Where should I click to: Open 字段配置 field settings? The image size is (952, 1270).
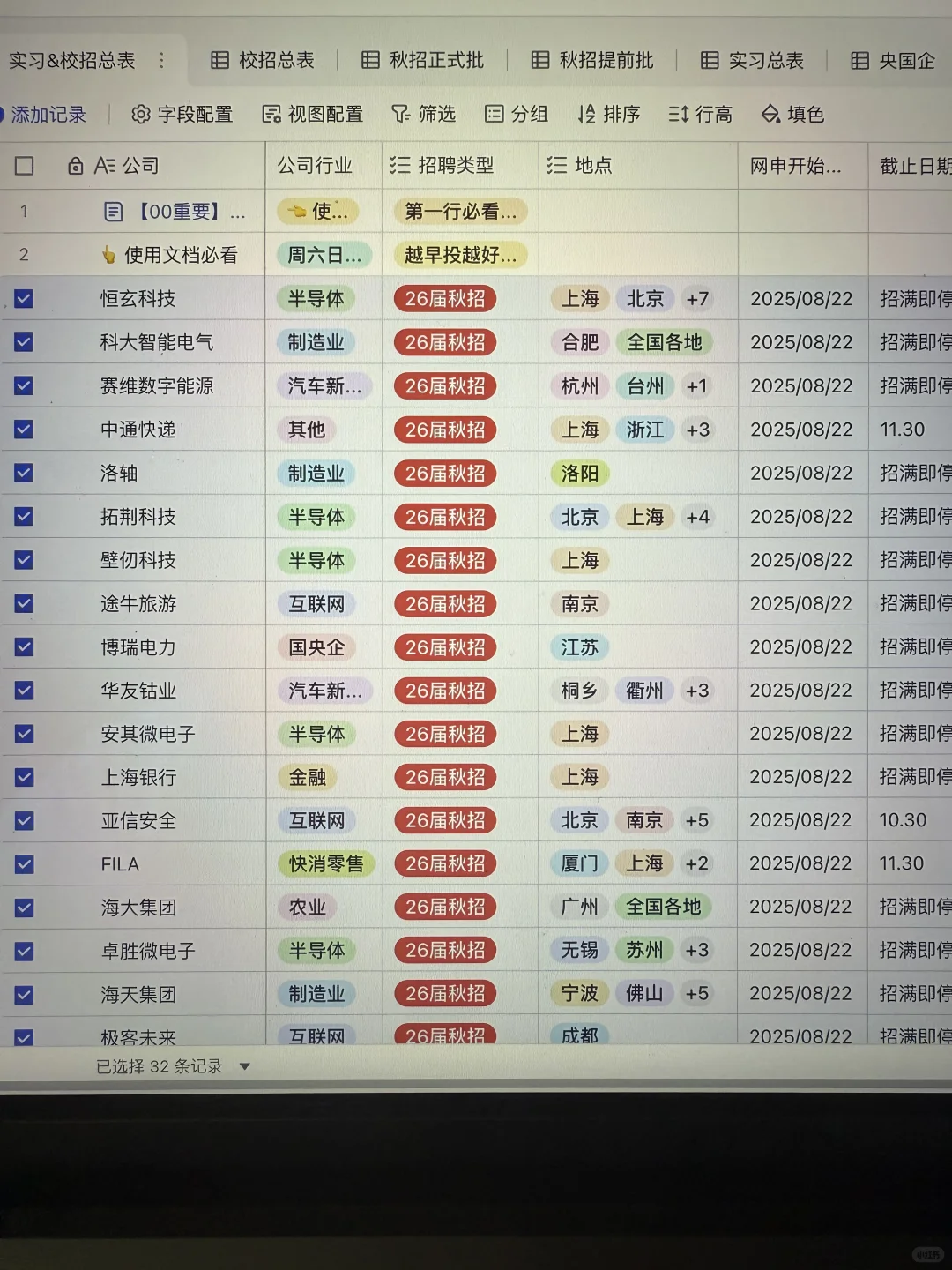[x=182, y=114]
